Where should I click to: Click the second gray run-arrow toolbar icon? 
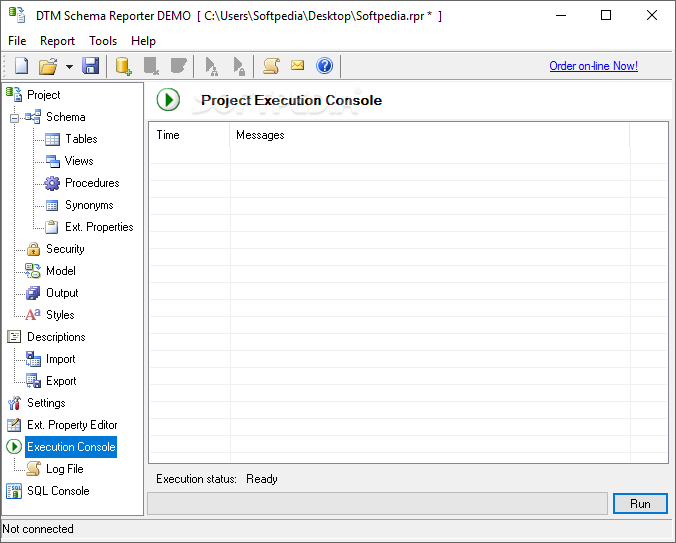(238, 66)
